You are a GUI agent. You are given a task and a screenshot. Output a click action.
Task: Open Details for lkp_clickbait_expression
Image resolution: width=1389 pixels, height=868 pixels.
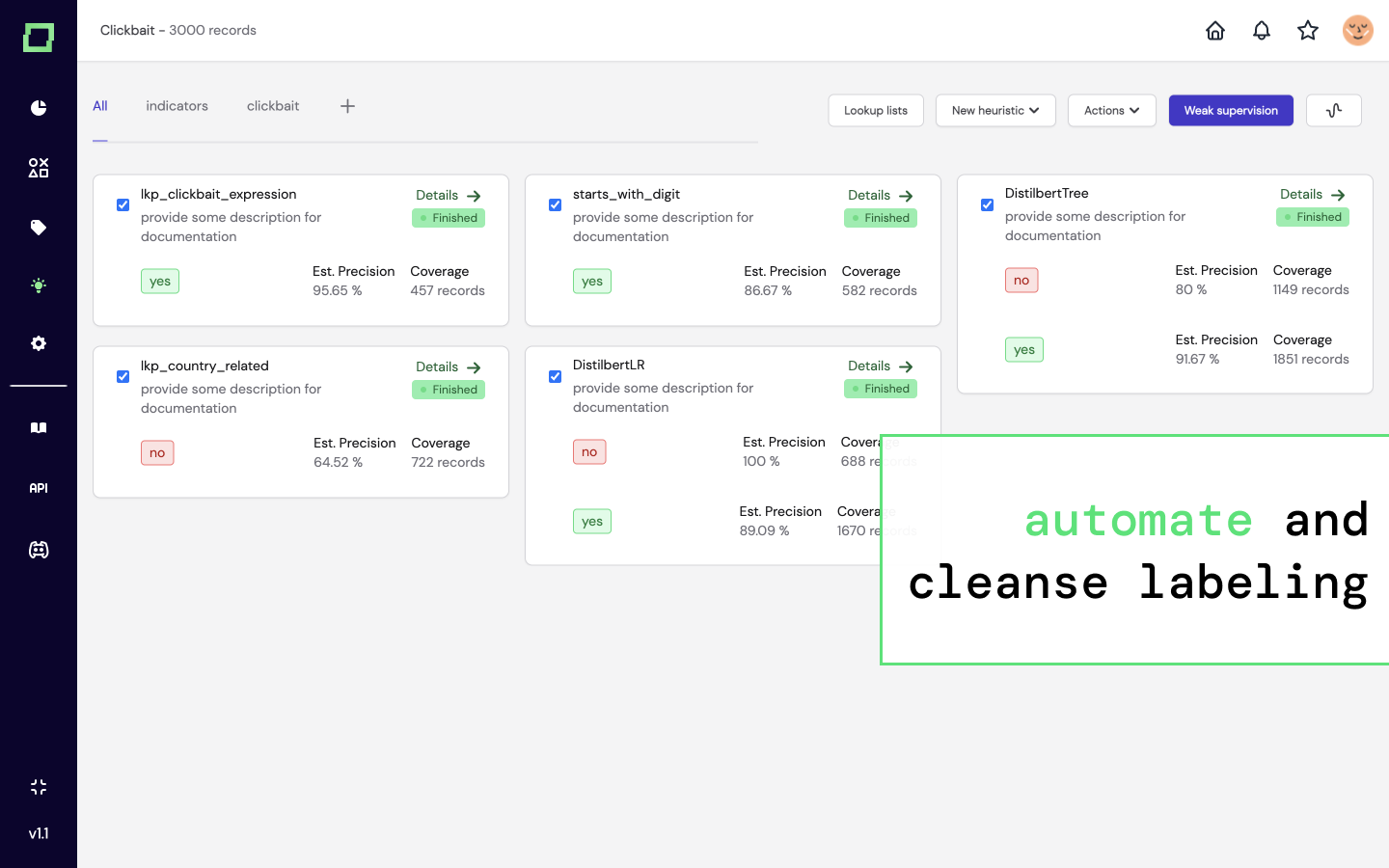coord(449,195)
